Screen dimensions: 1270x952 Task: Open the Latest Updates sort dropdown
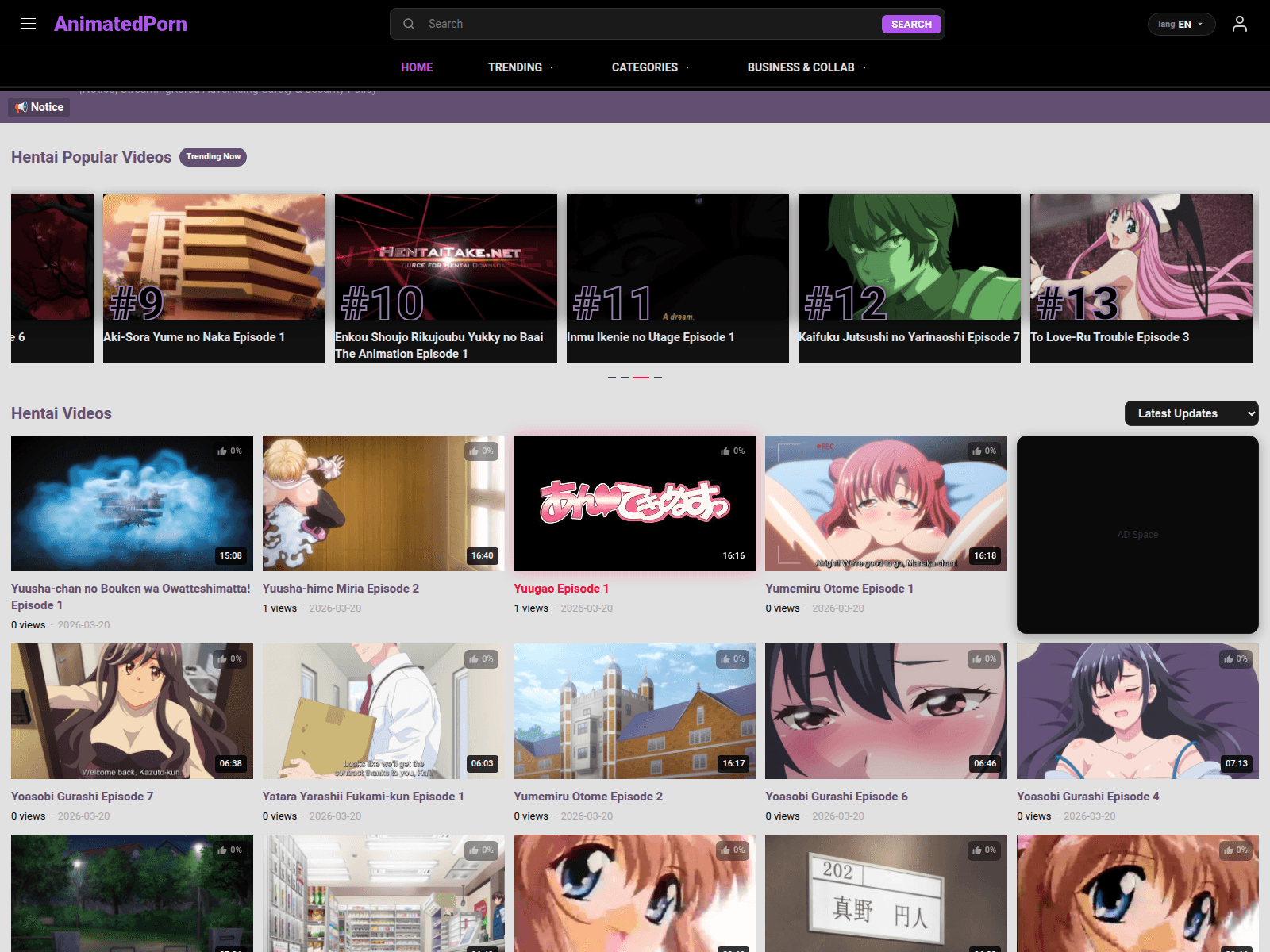click(x=1191, y=413)
